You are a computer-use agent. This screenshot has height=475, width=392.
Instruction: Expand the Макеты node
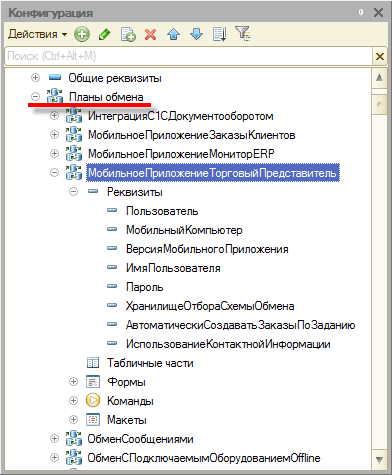click(x=73, y=420)
